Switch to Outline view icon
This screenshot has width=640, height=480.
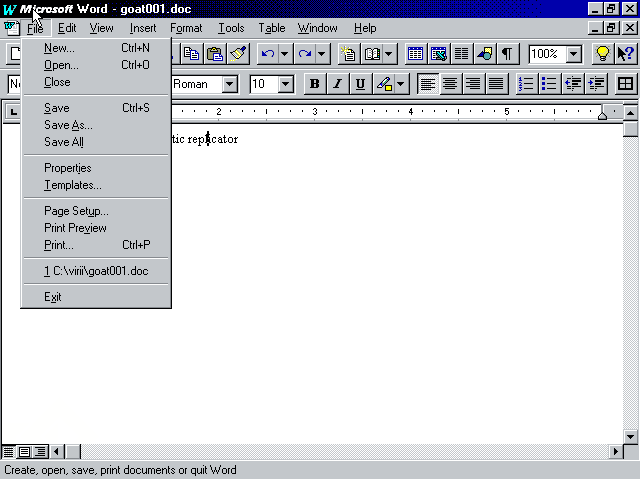[x=40, y=452]
